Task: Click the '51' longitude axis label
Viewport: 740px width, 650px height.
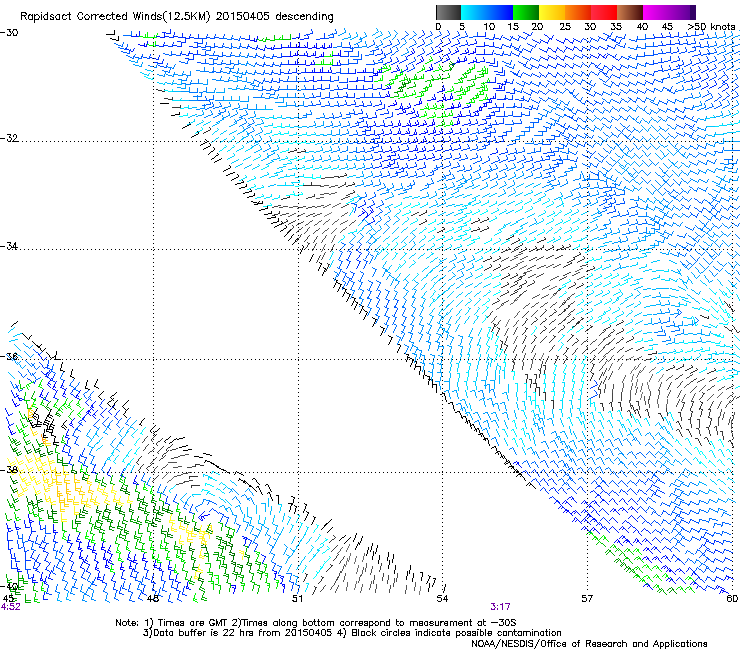Action: pyautogui.click(x=297, y=599)
